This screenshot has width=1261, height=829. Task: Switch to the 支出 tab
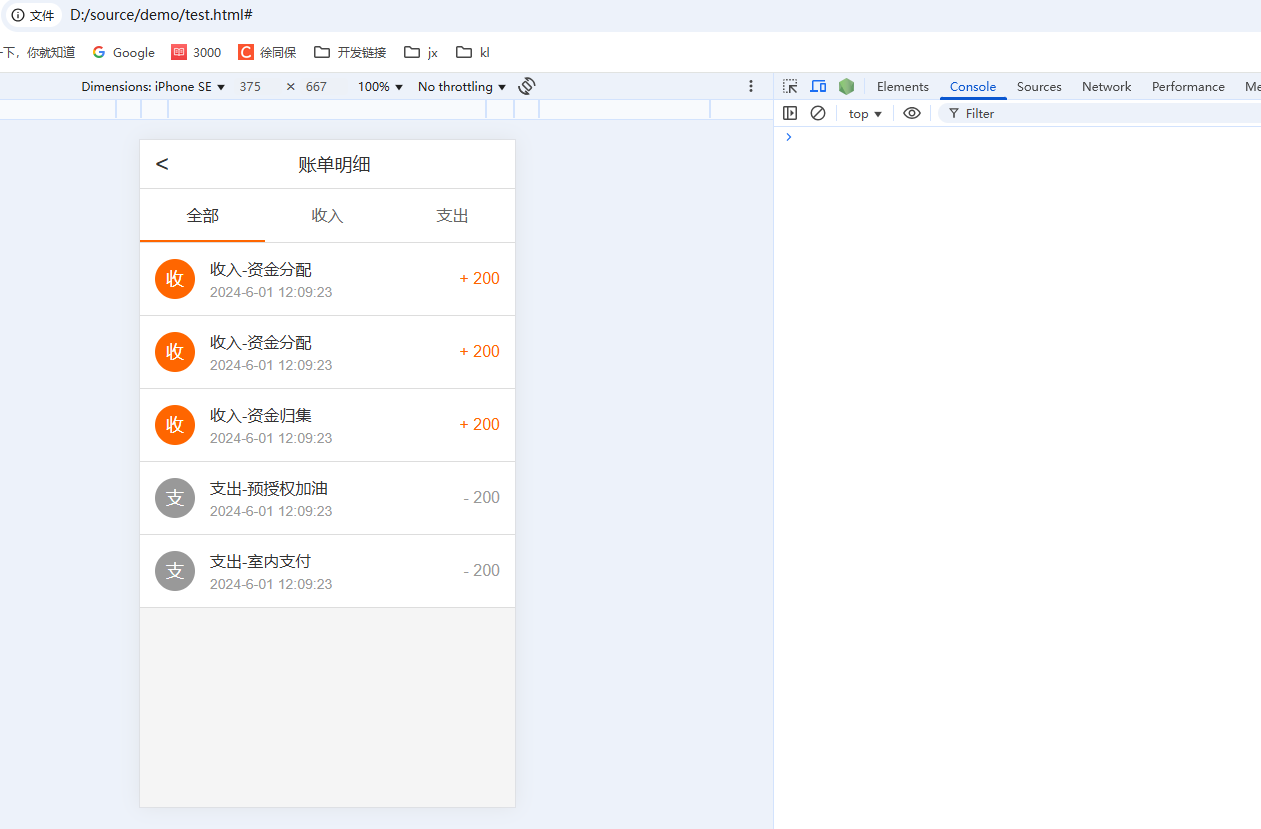[452, 215]
